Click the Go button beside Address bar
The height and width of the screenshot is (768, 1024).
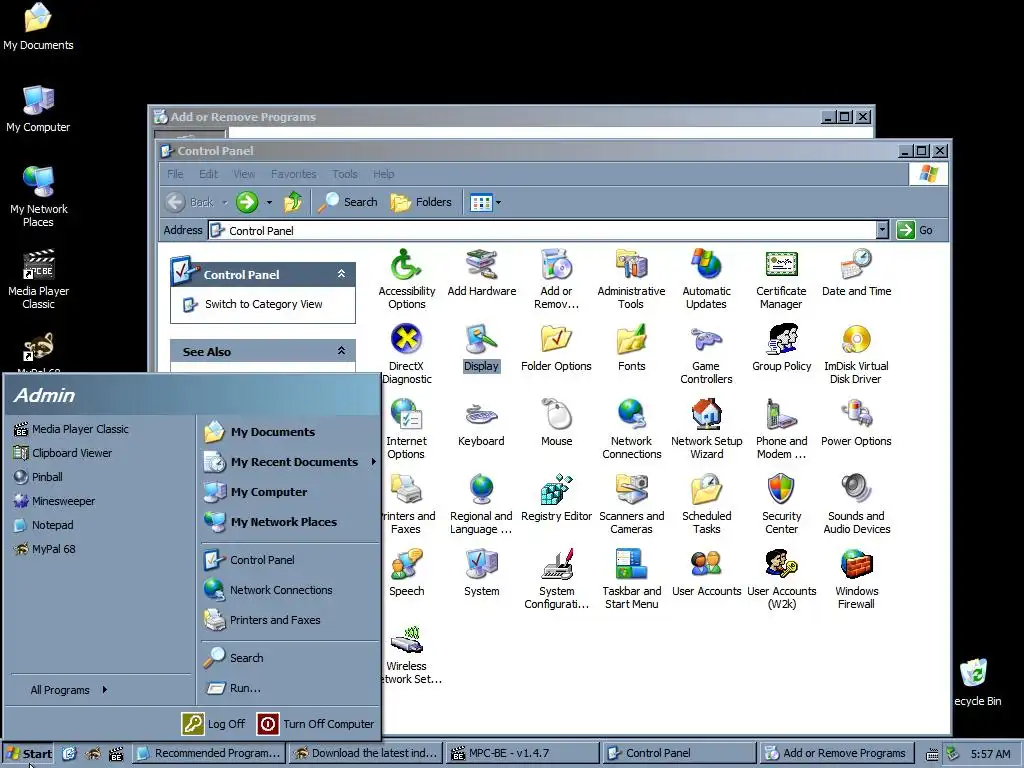(x=916, y=230)
